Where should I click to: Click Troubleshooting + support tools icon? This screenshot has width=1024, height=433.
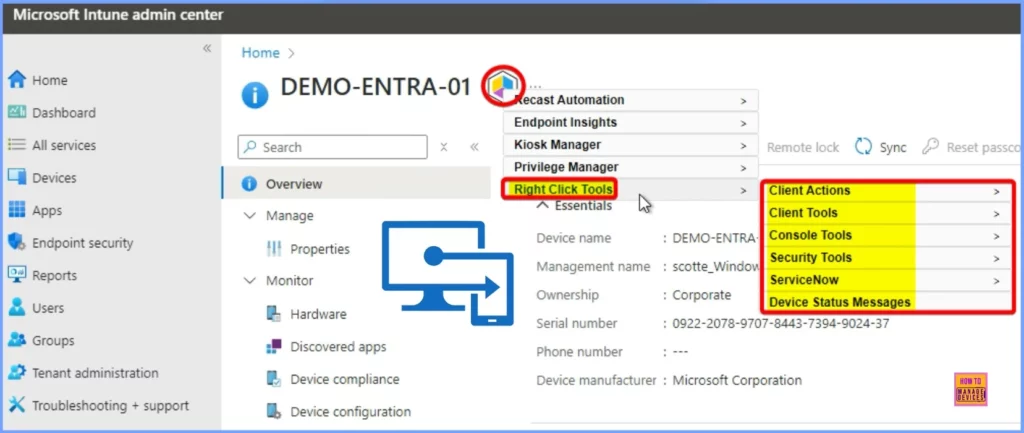(16, 406)
